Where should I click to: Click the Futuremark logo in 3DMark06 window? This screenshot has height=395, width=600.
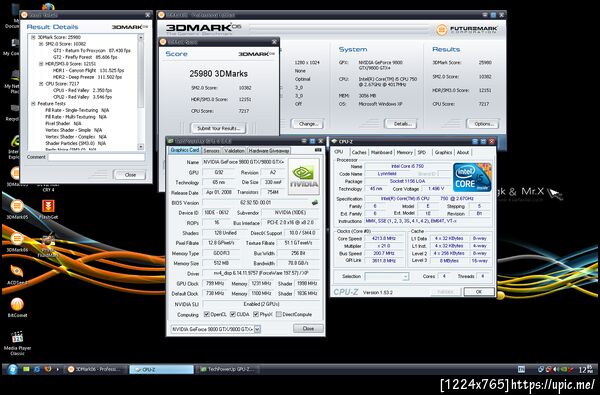click(x=467, y=30)
